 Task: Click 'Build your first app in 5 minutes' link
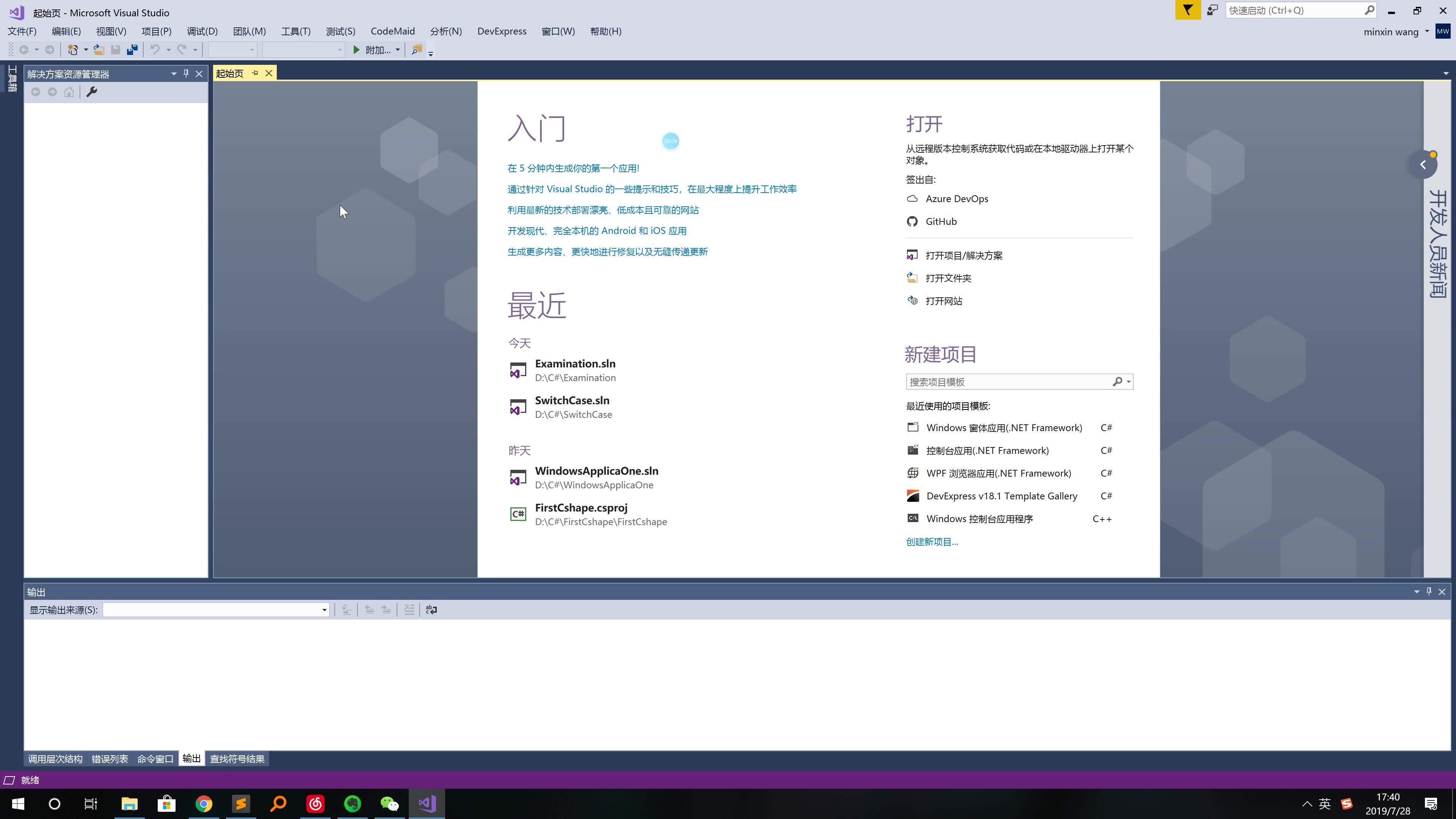tap(573, 168)
